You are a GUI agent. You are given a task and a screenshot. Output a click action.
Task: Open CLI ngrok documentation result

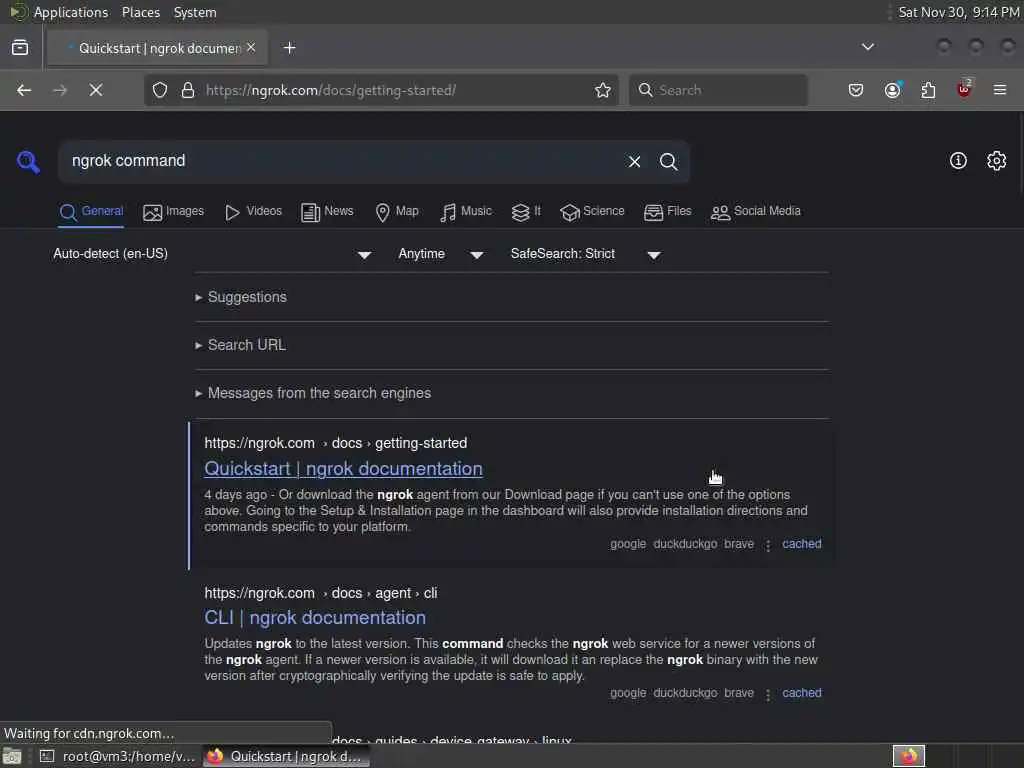[x=315, y=618]
